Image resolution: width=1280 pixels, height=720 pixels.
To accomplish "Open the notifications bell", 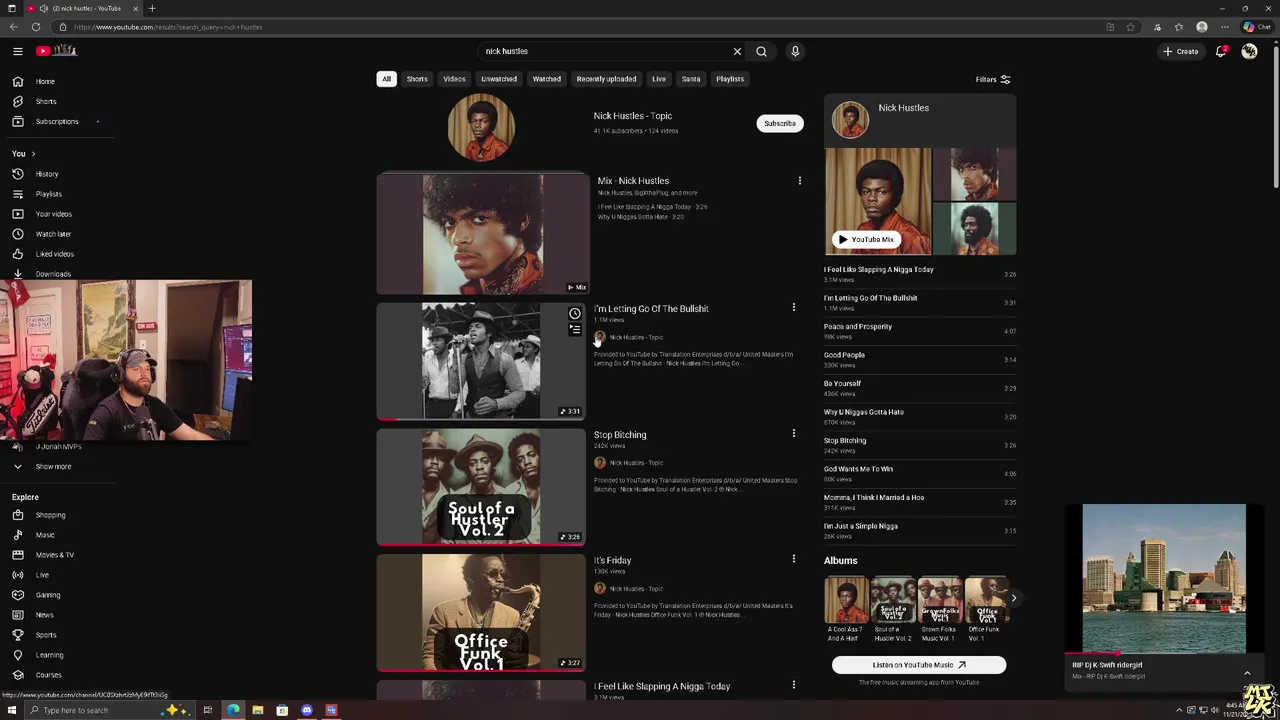I will 1221,51.
